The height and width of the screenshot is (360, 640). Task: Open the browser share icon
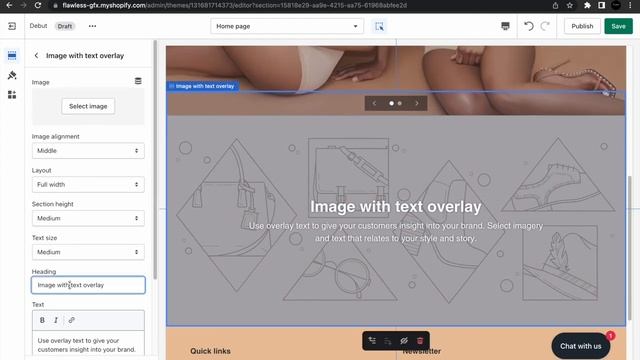pyautogui.click(x=556, y=5)
